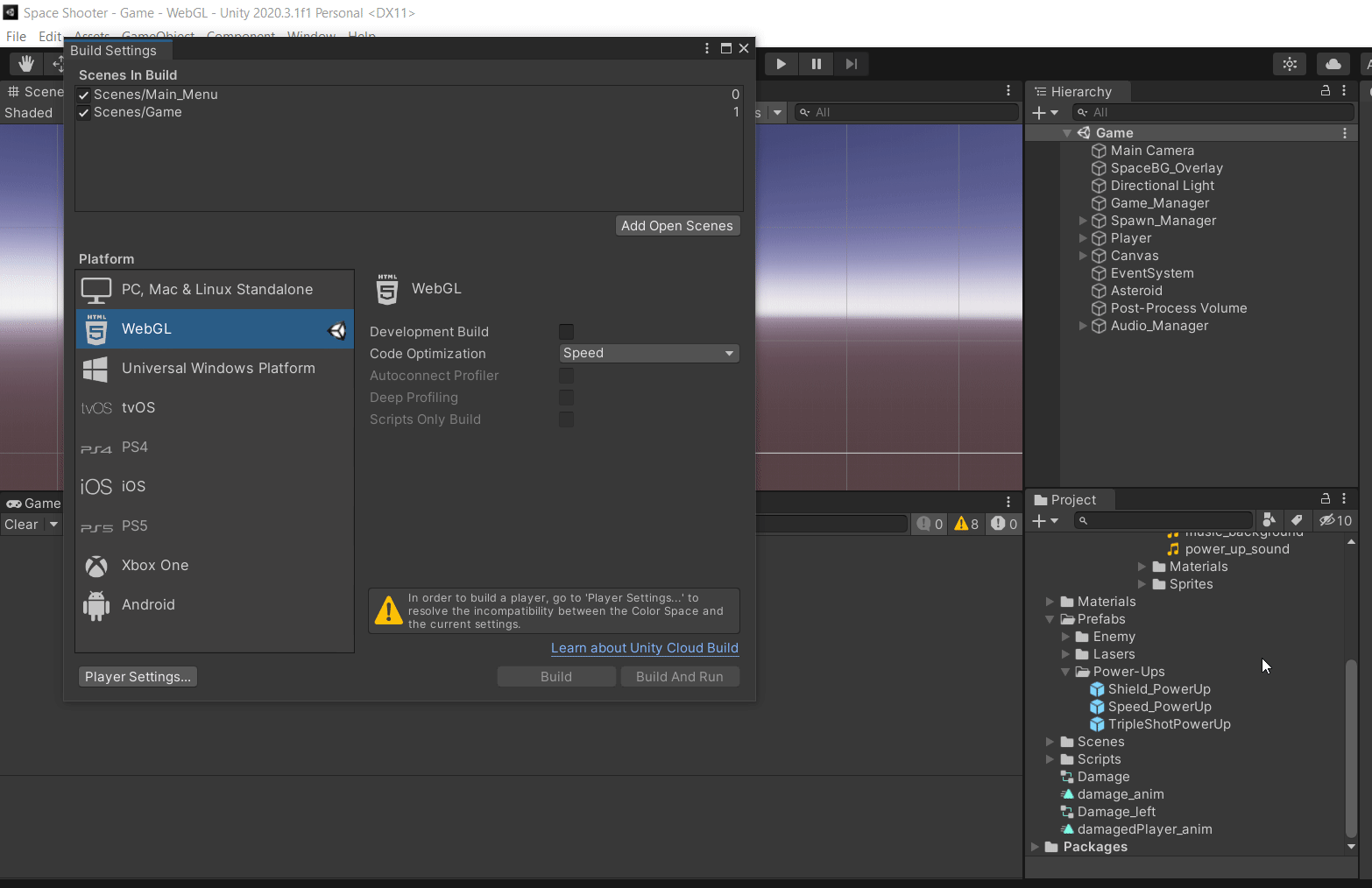Toggle hidden packages count icon showing 10
The width and height of the screenshot is (1372, 888).
point(1336,520)
